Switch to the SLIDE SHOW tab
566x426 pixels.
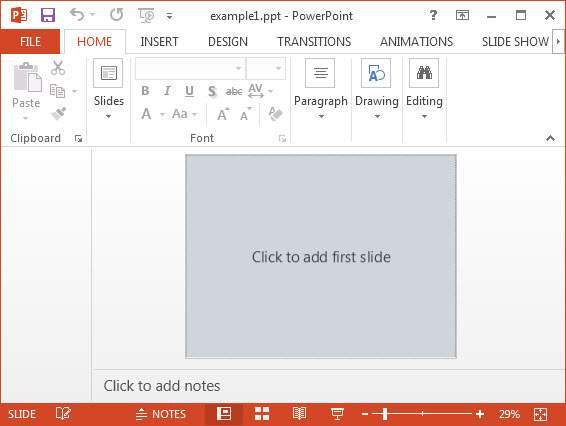(x=515, y=42)
